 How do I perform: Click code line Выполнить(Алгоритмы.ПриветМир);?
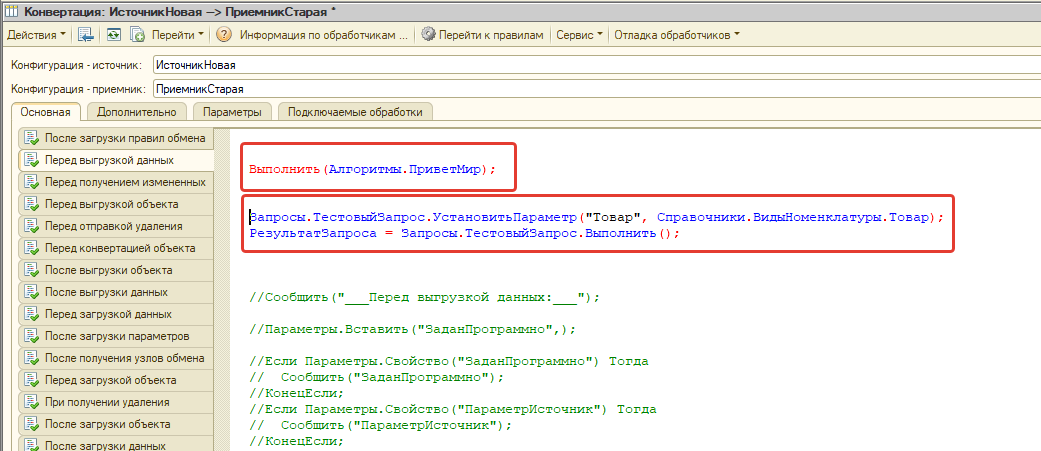tap(372, 169)
